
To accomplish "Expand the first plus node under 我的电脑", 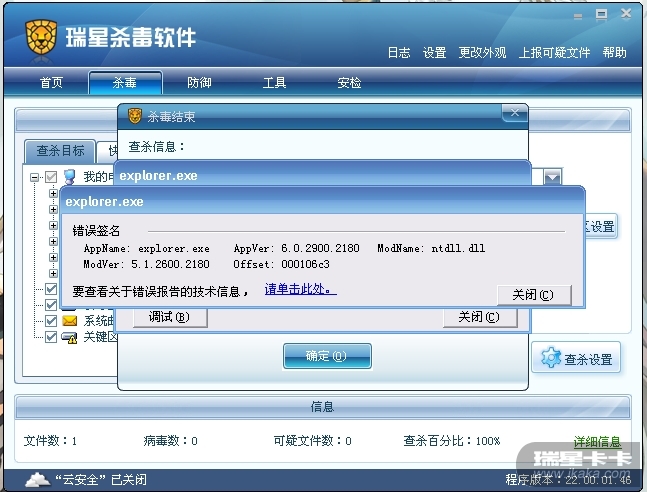I will [53, 193].
